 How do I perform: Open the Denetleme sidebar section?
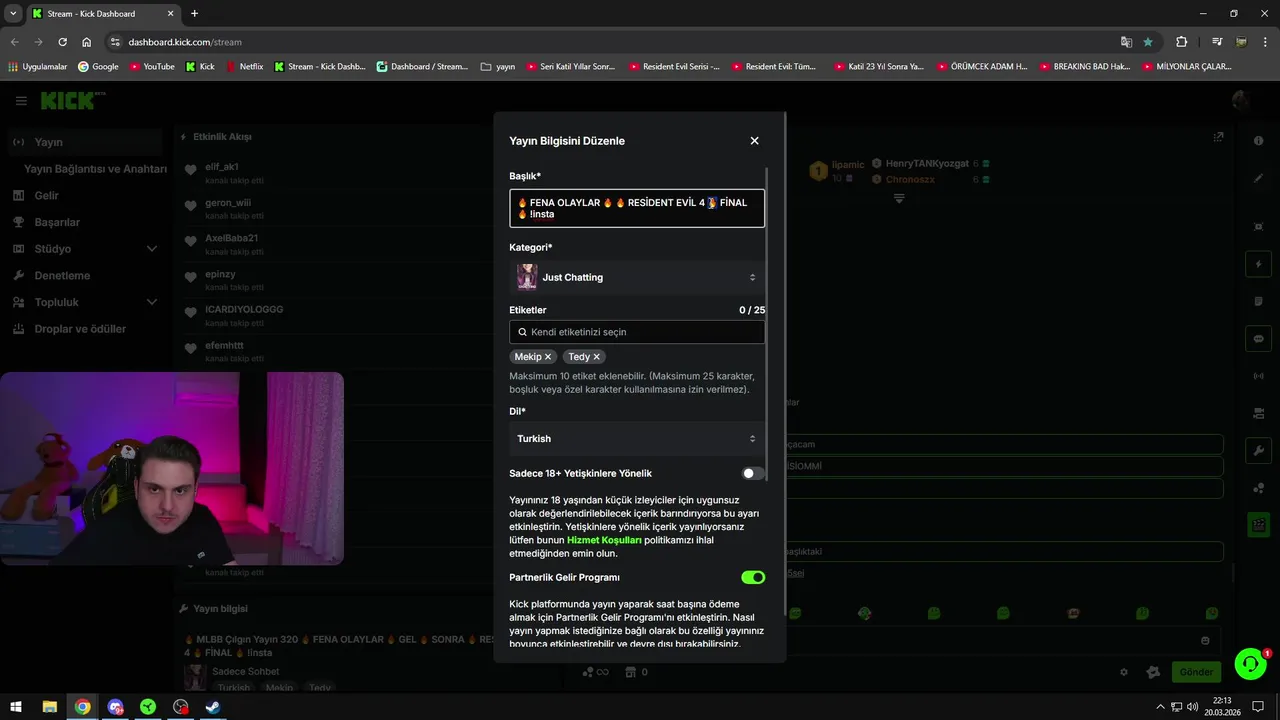pyautogui.click(x=62, y=275)
